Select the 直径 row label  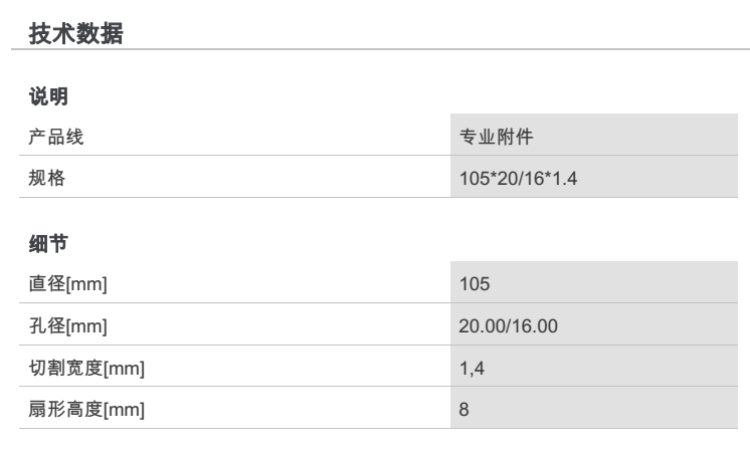[46, 284]
